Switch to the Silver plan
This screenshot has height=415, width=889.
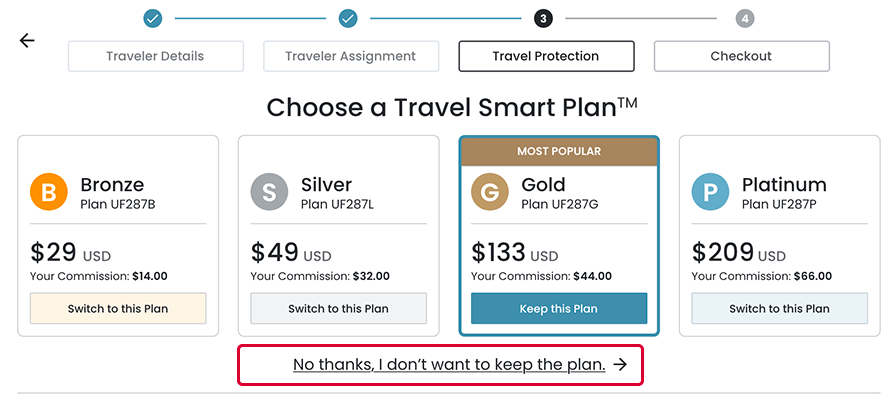coord(338,309)
